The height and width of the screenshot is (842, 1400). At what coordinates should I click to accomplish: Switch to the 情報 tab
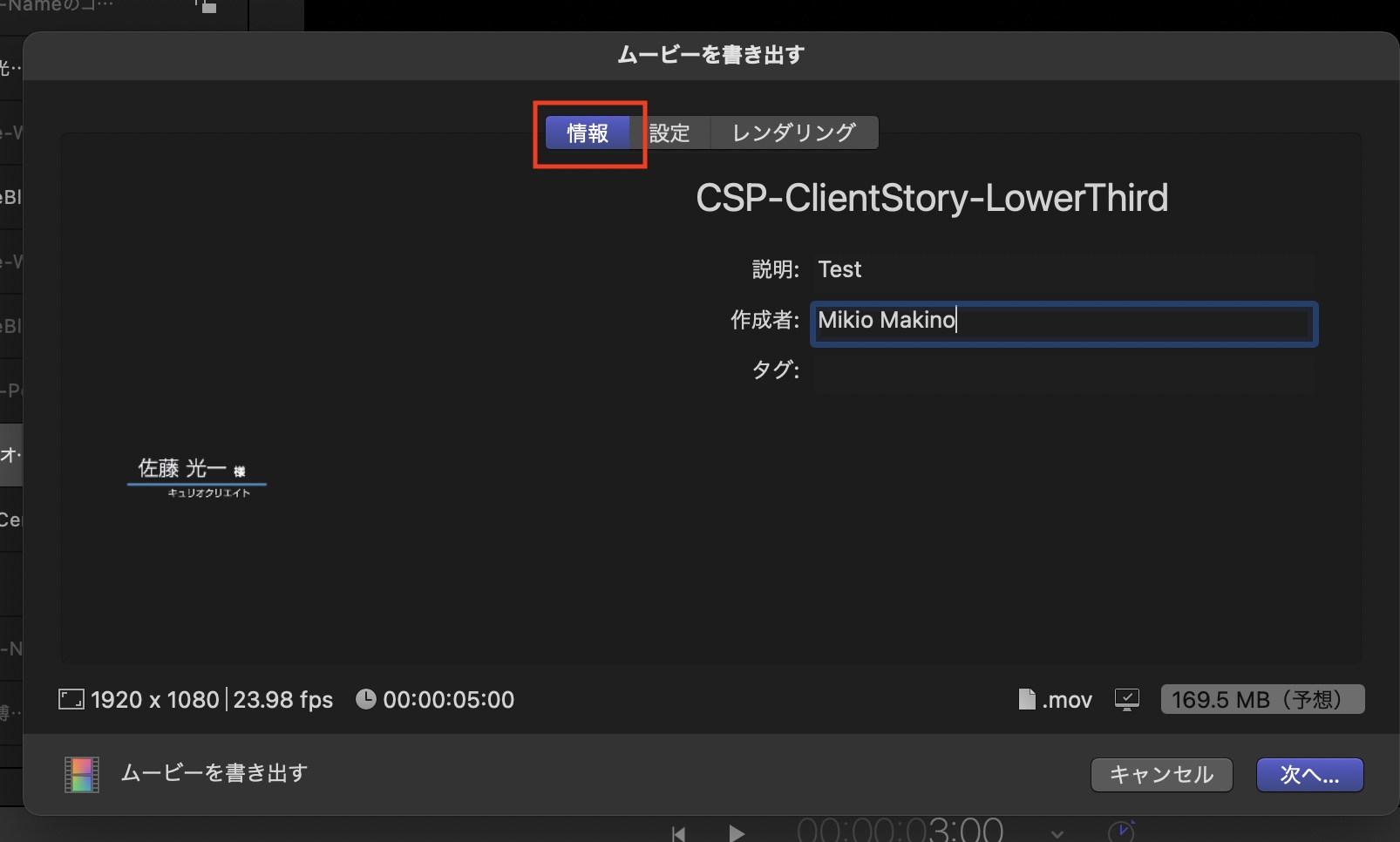588,133
